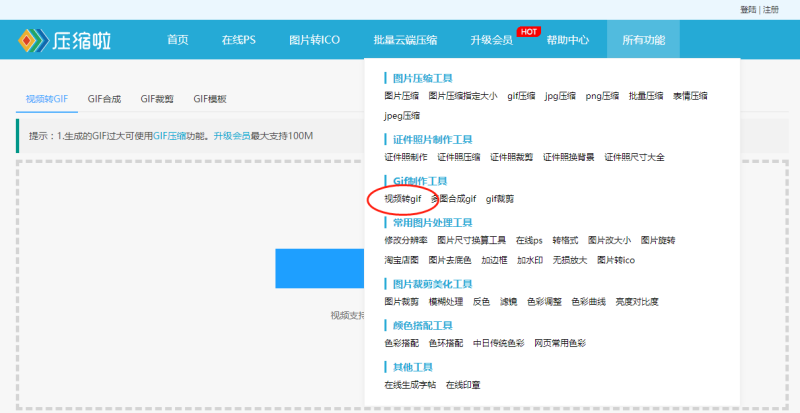Open 图片改大小 tool
This screenshot has width=800, height=413.
(610, 240)
